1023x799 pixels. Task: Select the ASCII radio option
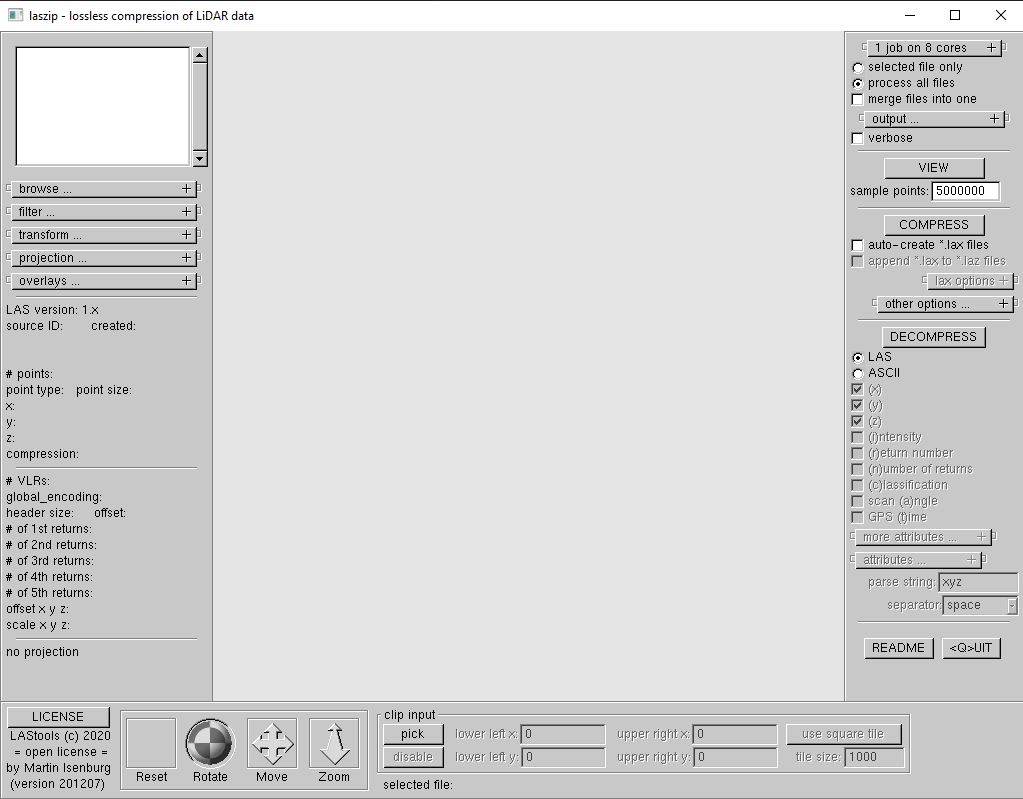[x=857, y=373]
